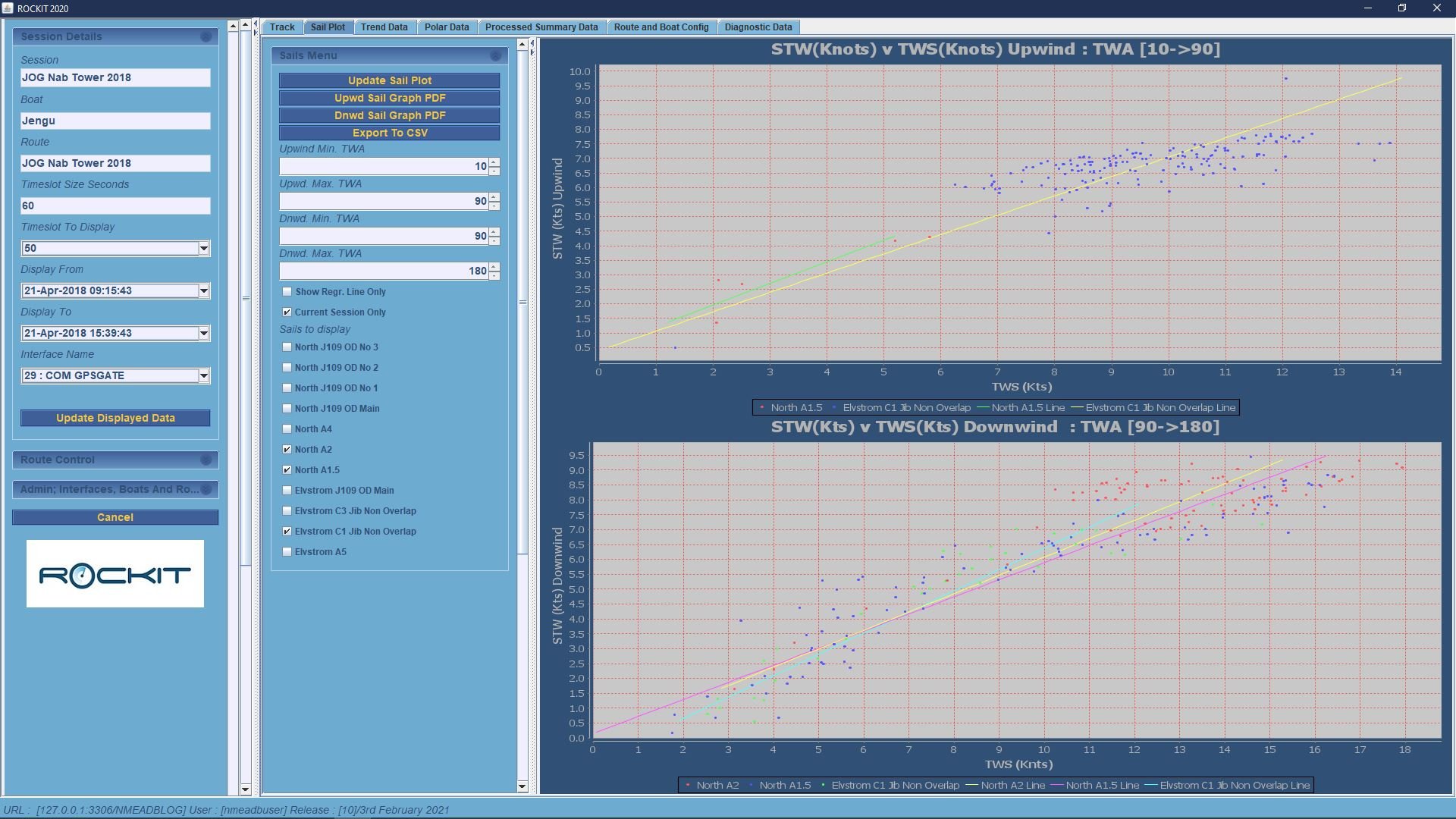This screenshot has width=1456, height=819.
Task: Decrement Dnwd Max TWA spinner
Action: 494,275
